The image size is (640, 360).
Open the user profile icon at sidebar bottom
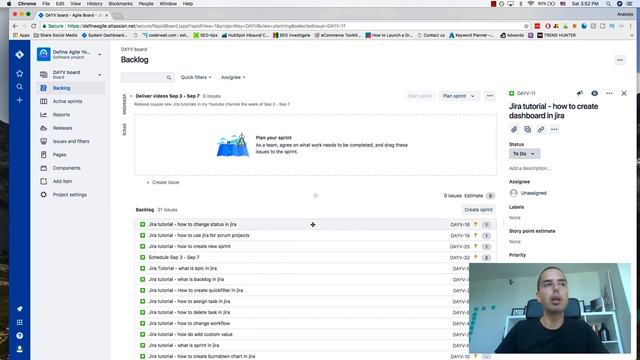coord(19,349)
